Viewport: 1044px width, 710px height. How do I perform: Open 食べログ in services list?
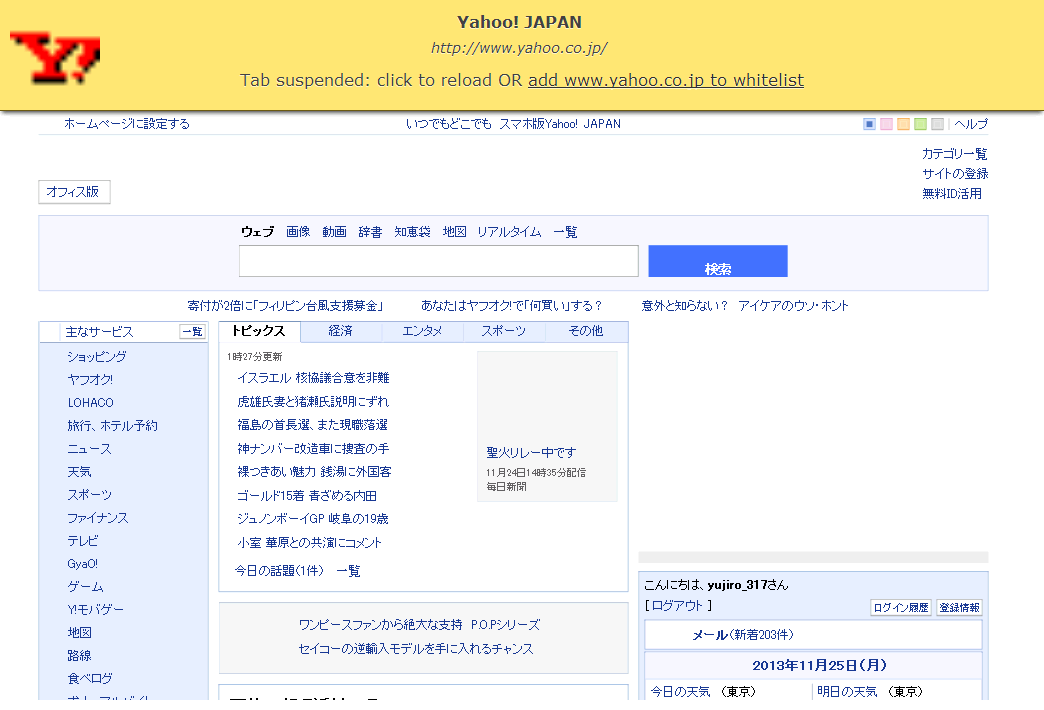(90, 679)
